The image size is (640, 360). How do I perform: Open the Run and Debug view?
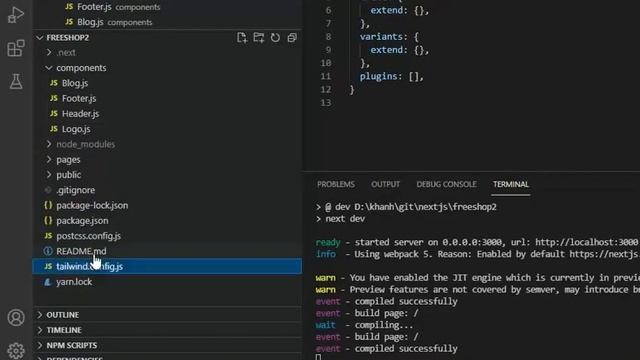16,15
